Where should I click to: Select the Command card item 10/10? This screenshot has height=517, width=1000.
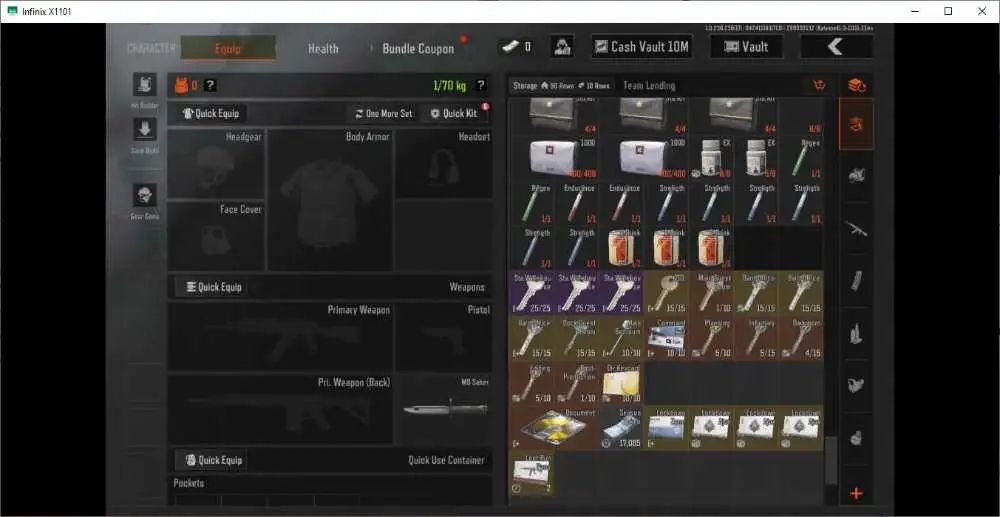(x=666, y=338)
